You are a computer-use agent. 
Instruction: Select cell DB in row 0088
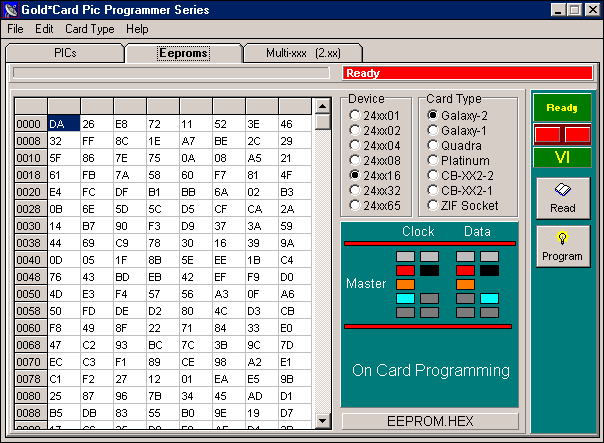[x=97, y=413]
